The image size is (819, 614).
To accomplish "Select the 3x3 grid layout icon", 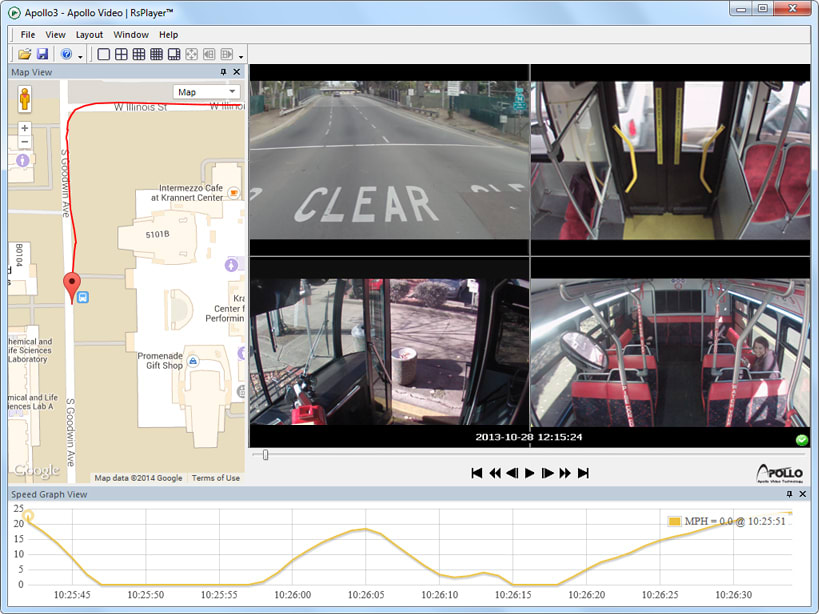I will click(141, 52).
